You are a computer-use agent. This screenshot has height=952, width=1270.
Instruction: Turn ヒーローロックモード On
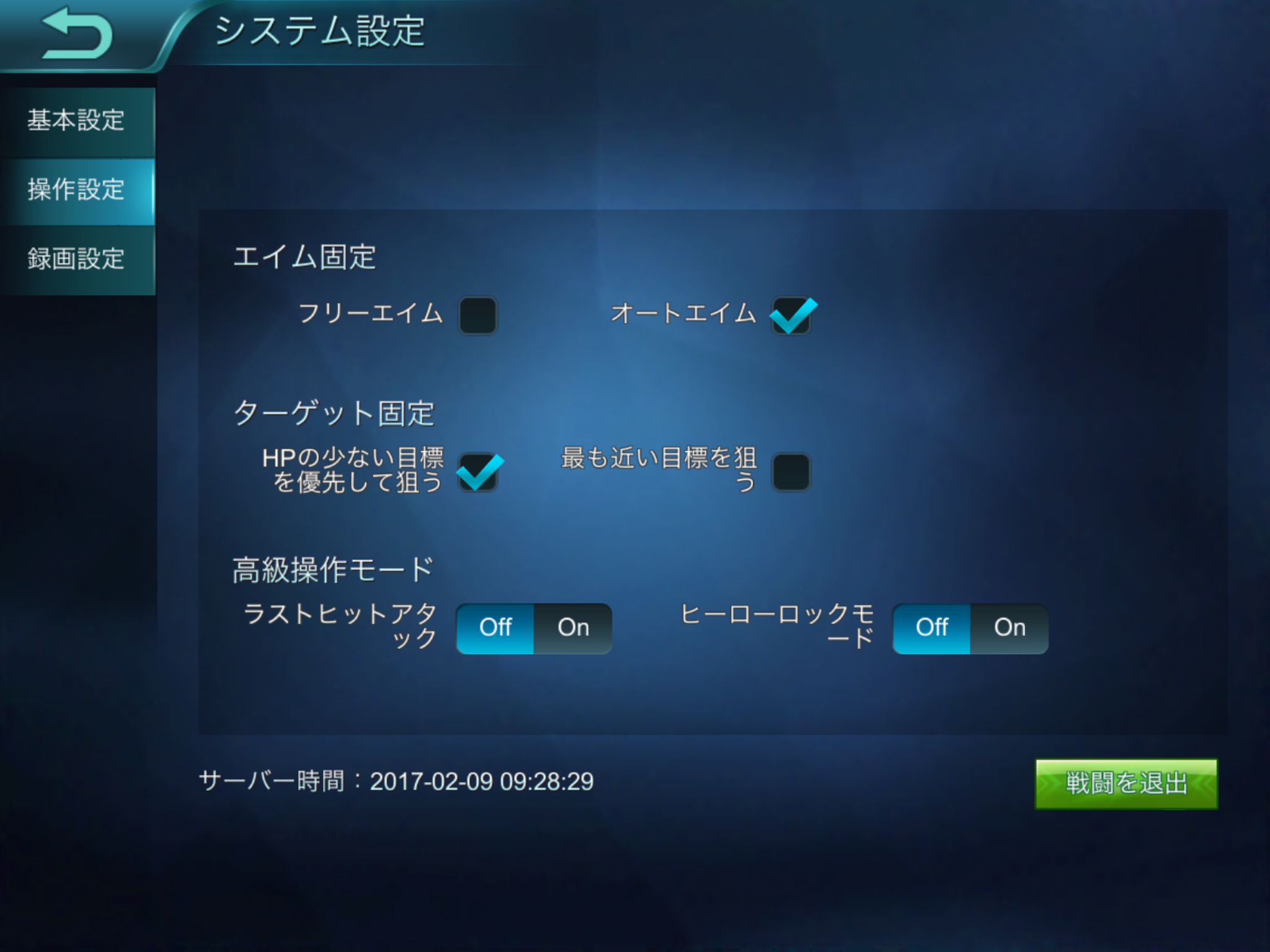[1010, 628]
